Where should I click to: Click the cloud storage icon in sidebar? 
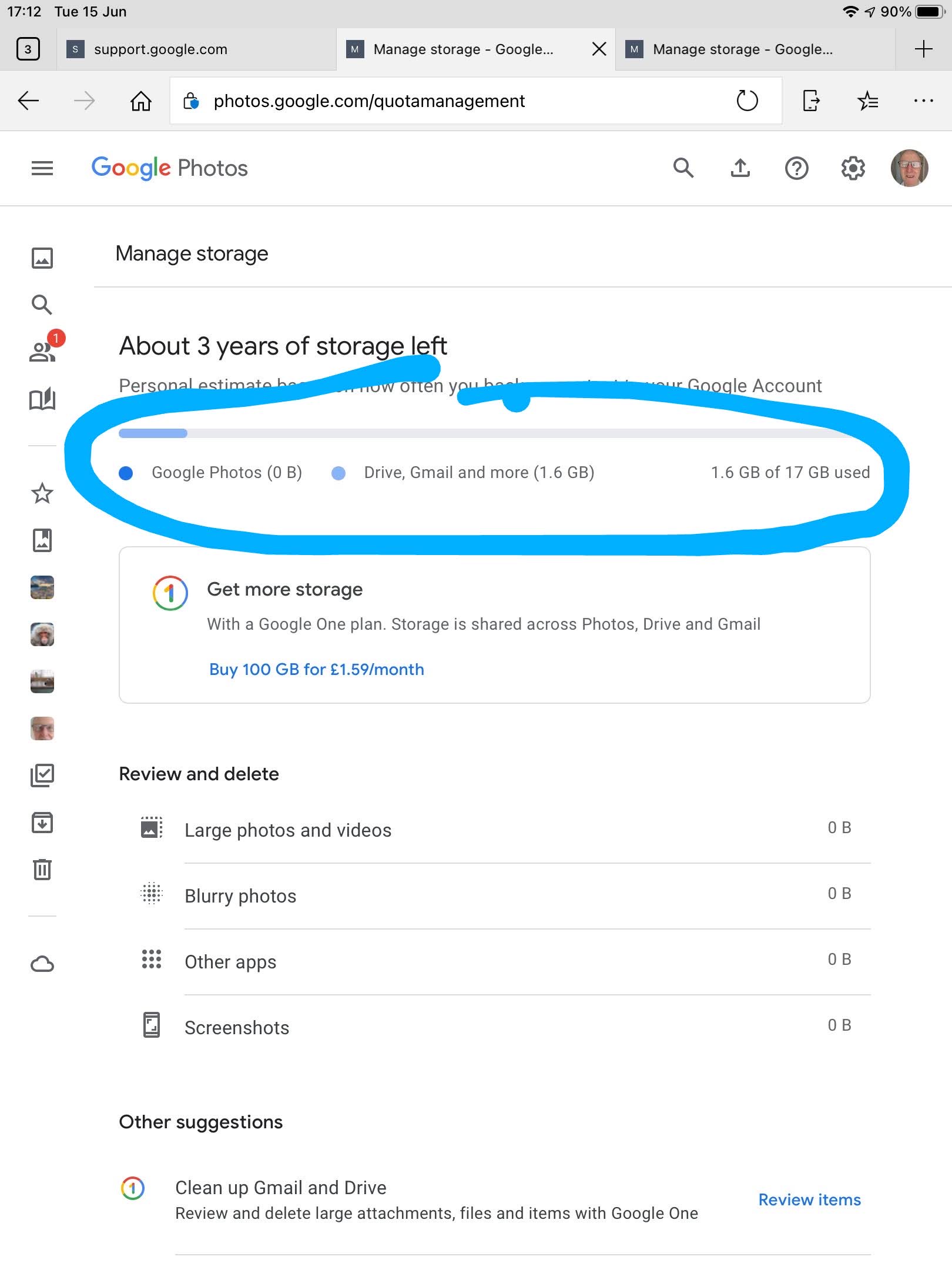(x=42, y=964)
